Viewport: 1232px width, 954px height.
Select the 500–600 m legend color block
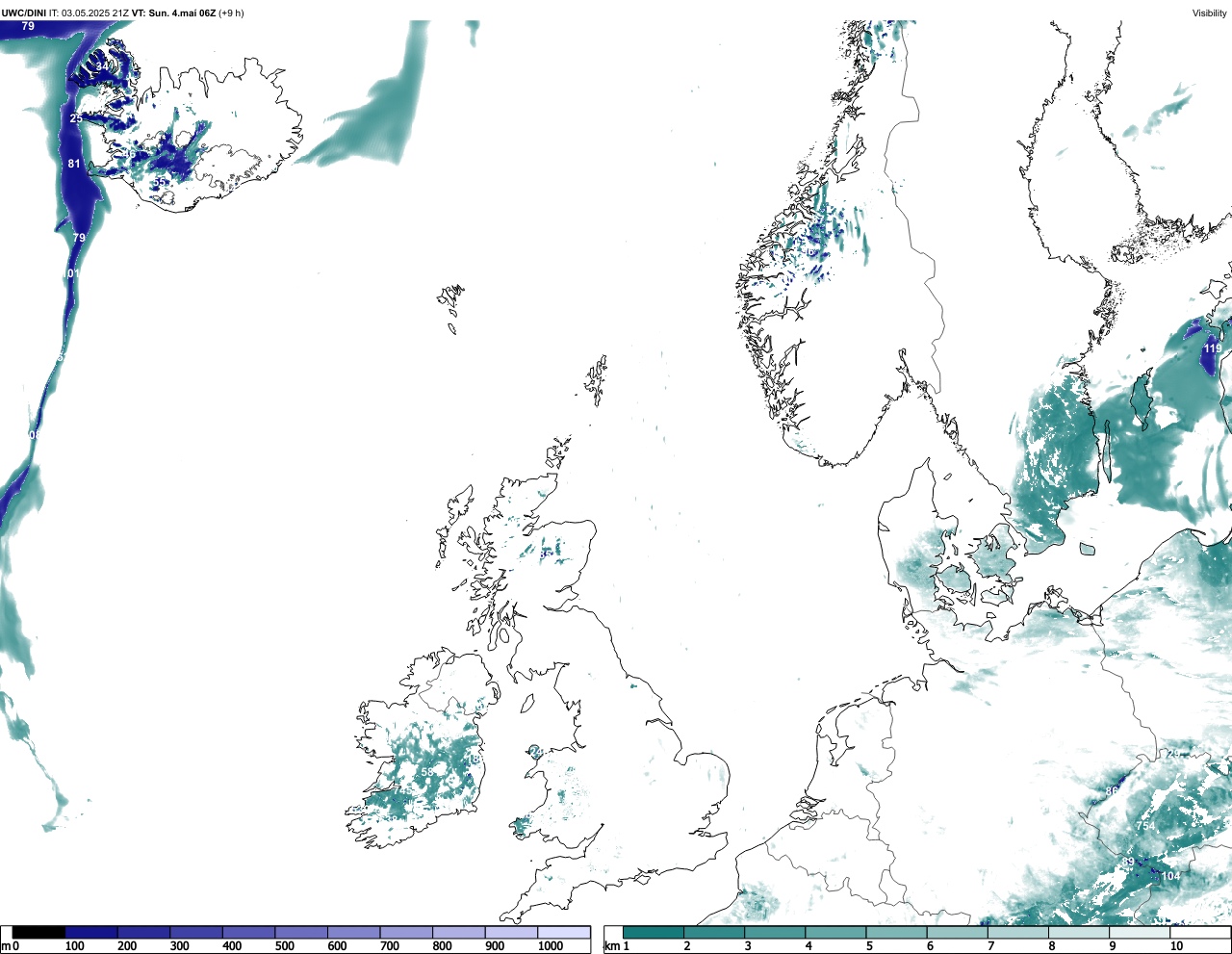click(x=301, y=933)
